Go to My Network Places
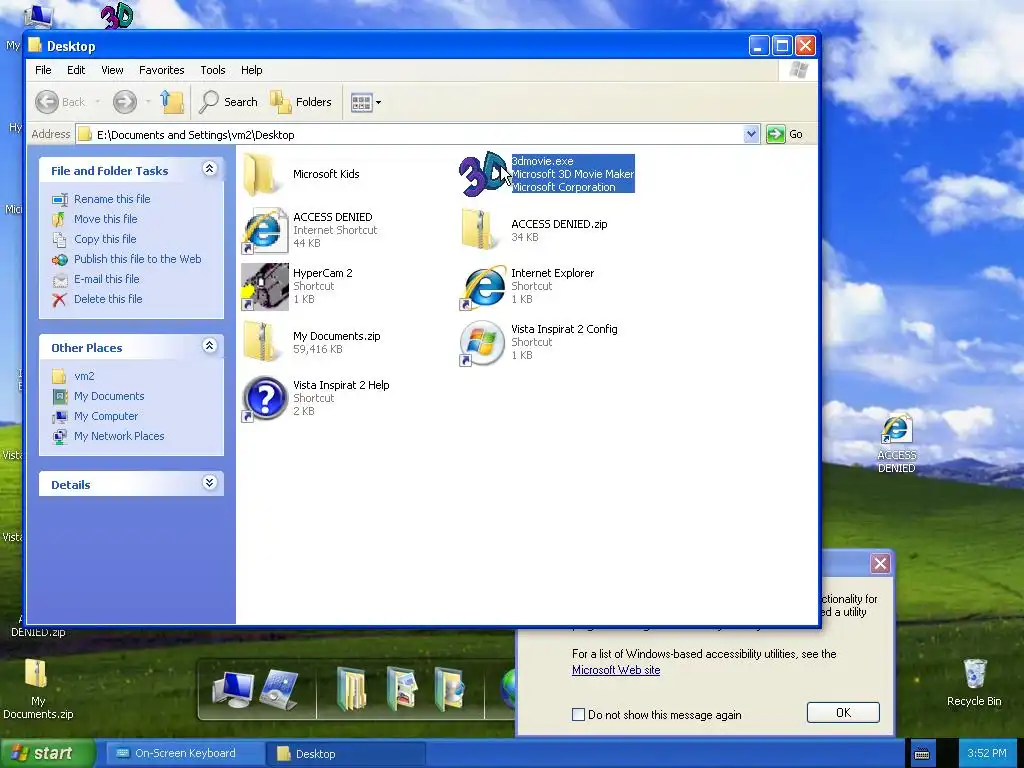 (108, 436)
